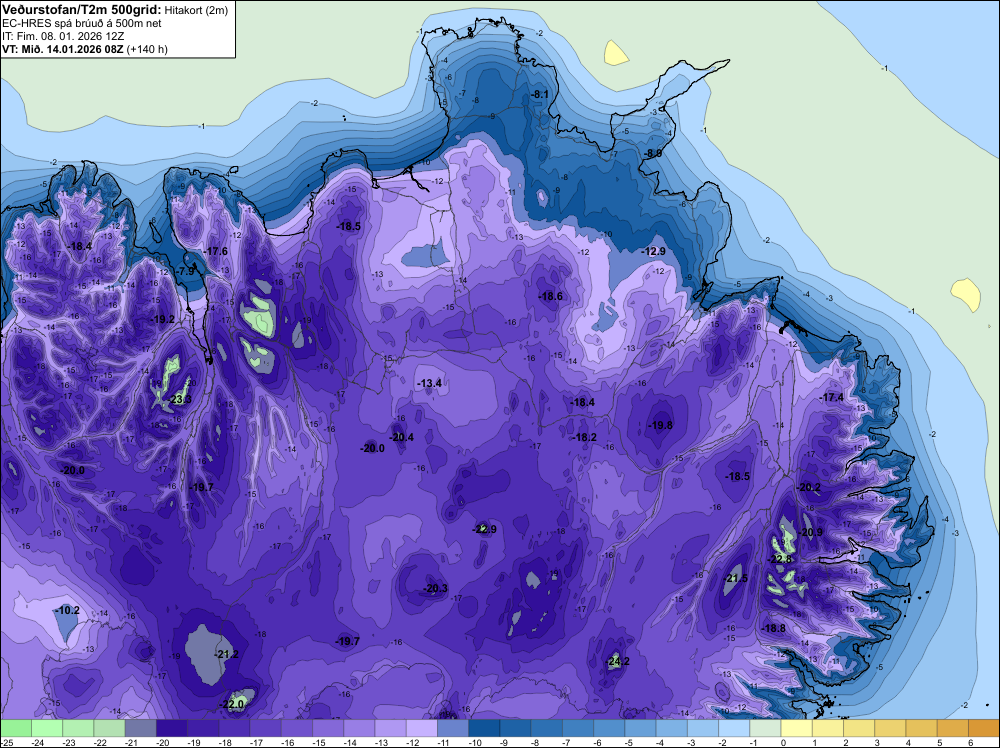Viewport: 1000px width, 748px height.
Task: Click the bold -22.9 temperature value on the map
Action: tap(484, 529)
